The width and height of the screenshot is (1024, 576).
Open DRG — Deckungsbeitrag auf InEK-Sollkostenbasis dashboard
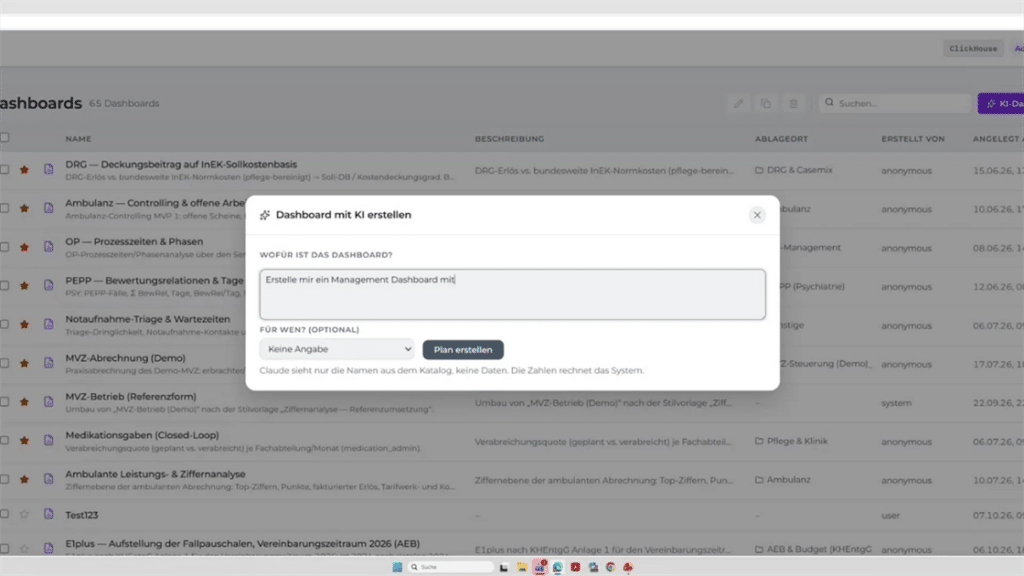[181, 165]
